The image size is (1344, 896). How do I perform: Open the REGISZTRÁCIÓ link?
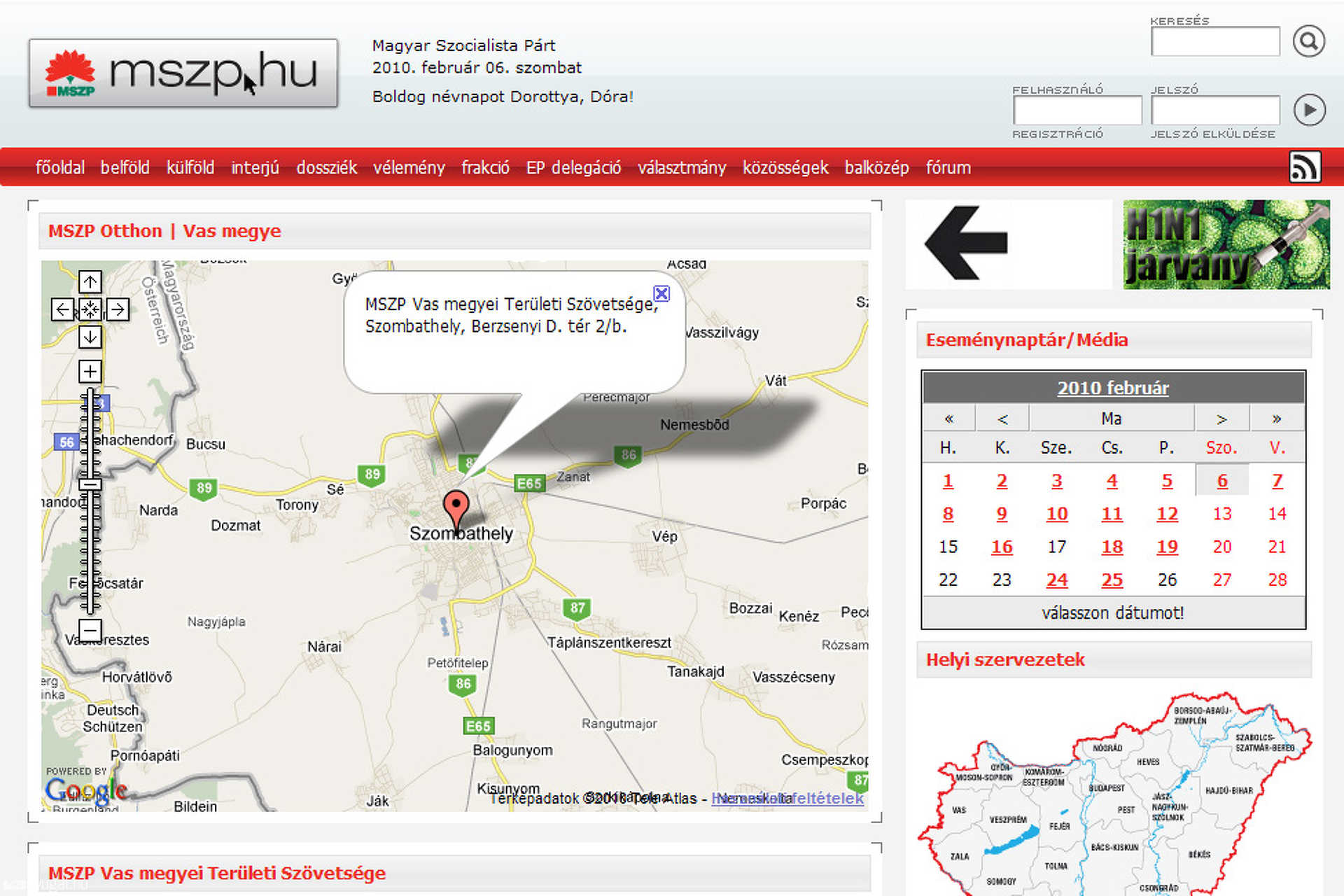point(1058,134)
